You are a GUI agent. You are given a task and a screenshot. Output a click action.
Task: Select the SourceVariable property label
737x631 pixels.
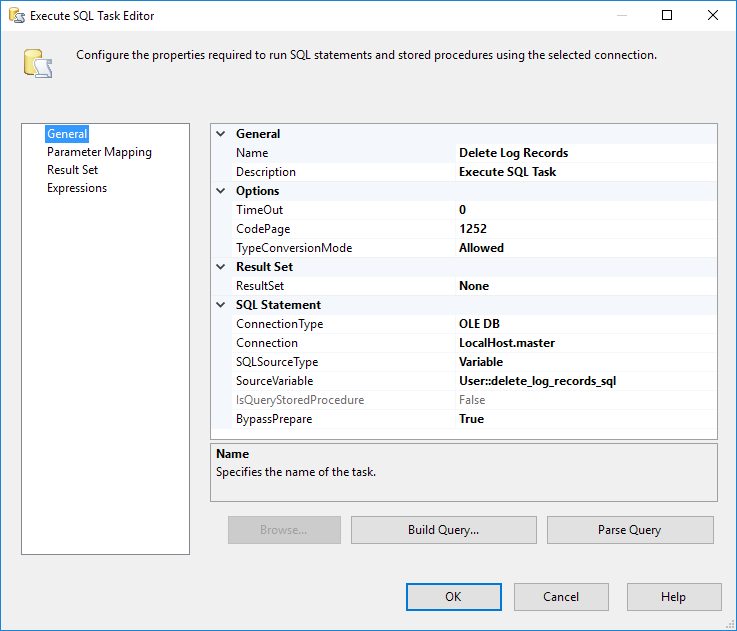[x=274, y=381]
